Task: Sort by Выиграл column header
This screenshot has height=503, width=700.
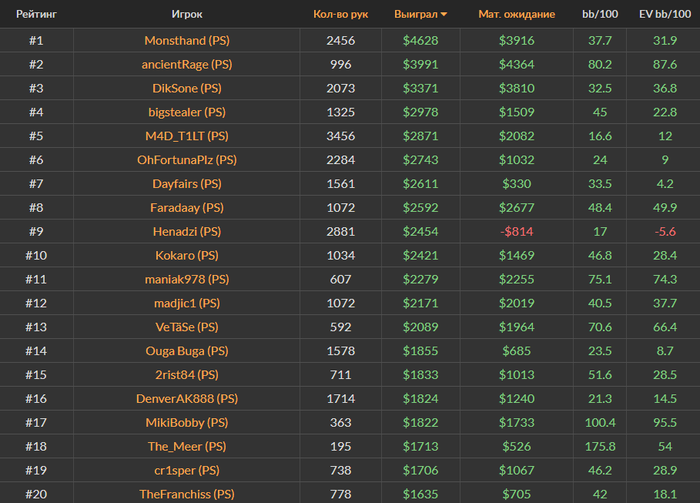Action: tap(416, 14)
